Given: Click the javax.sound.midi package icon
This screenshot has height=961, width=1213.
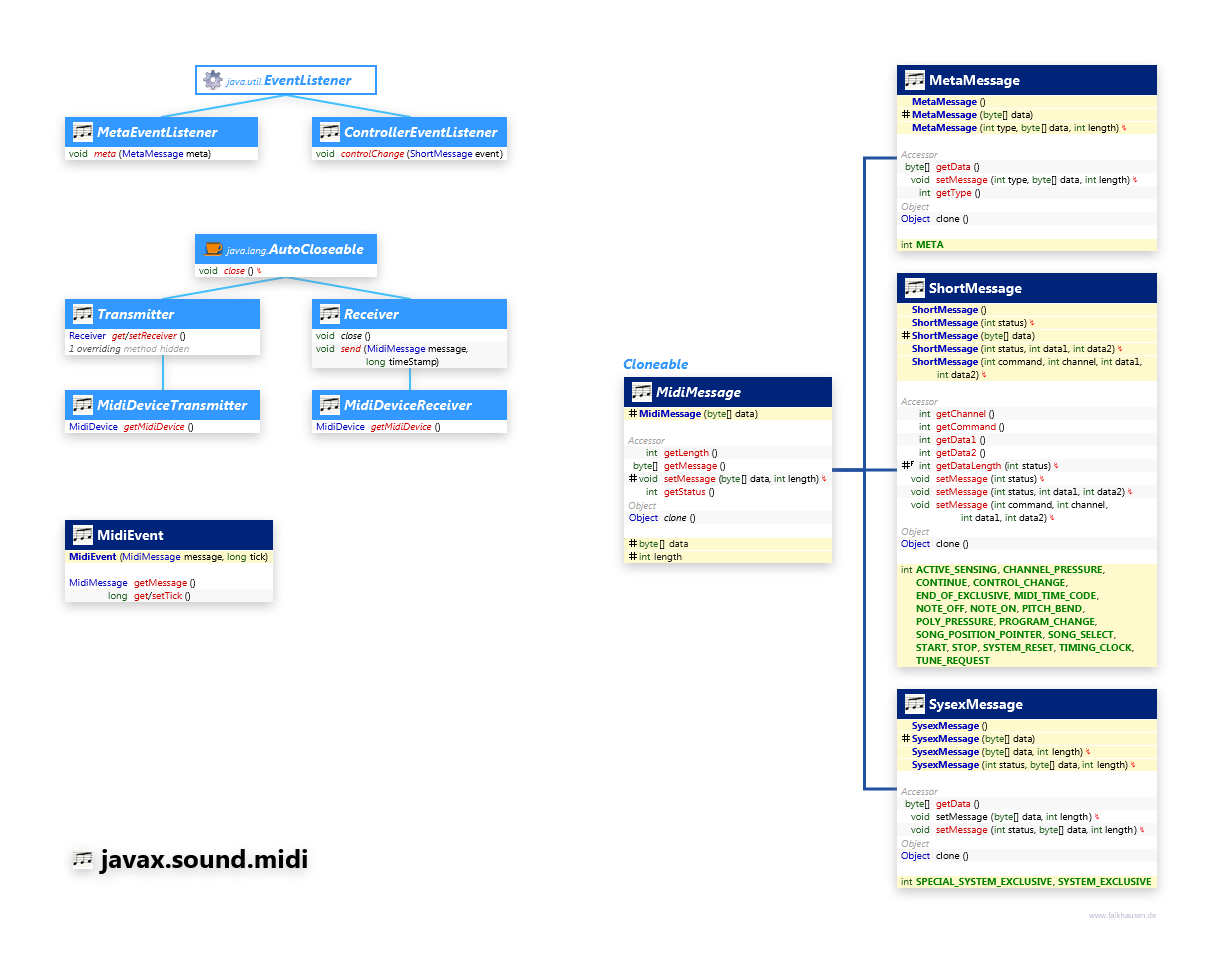Looking at the screenshot, I should (x=83, y=860).
